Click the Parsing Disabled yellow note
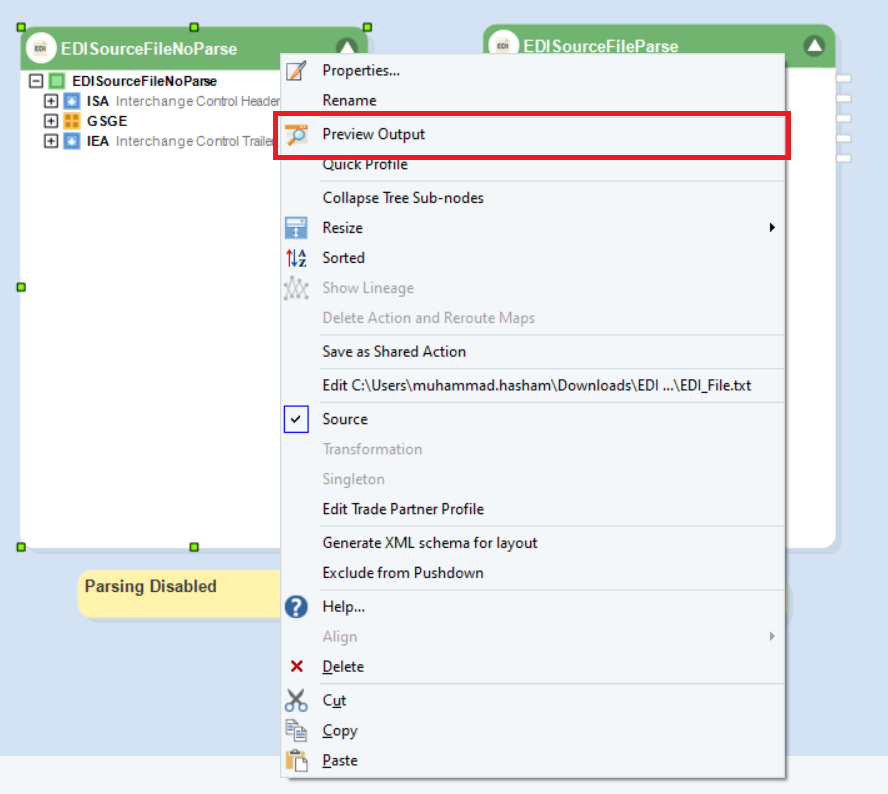The width and height of the screenshot is (888, 794). pyautogui.click(x=150, y=587)
